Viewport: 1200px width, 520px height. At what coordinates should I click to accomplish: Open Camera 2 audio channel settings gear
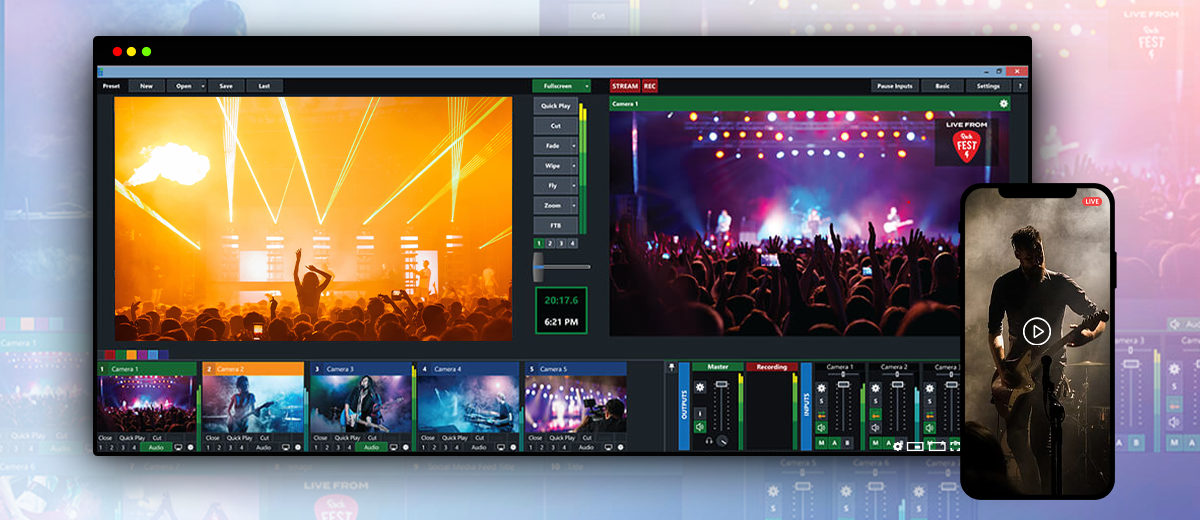876,388
